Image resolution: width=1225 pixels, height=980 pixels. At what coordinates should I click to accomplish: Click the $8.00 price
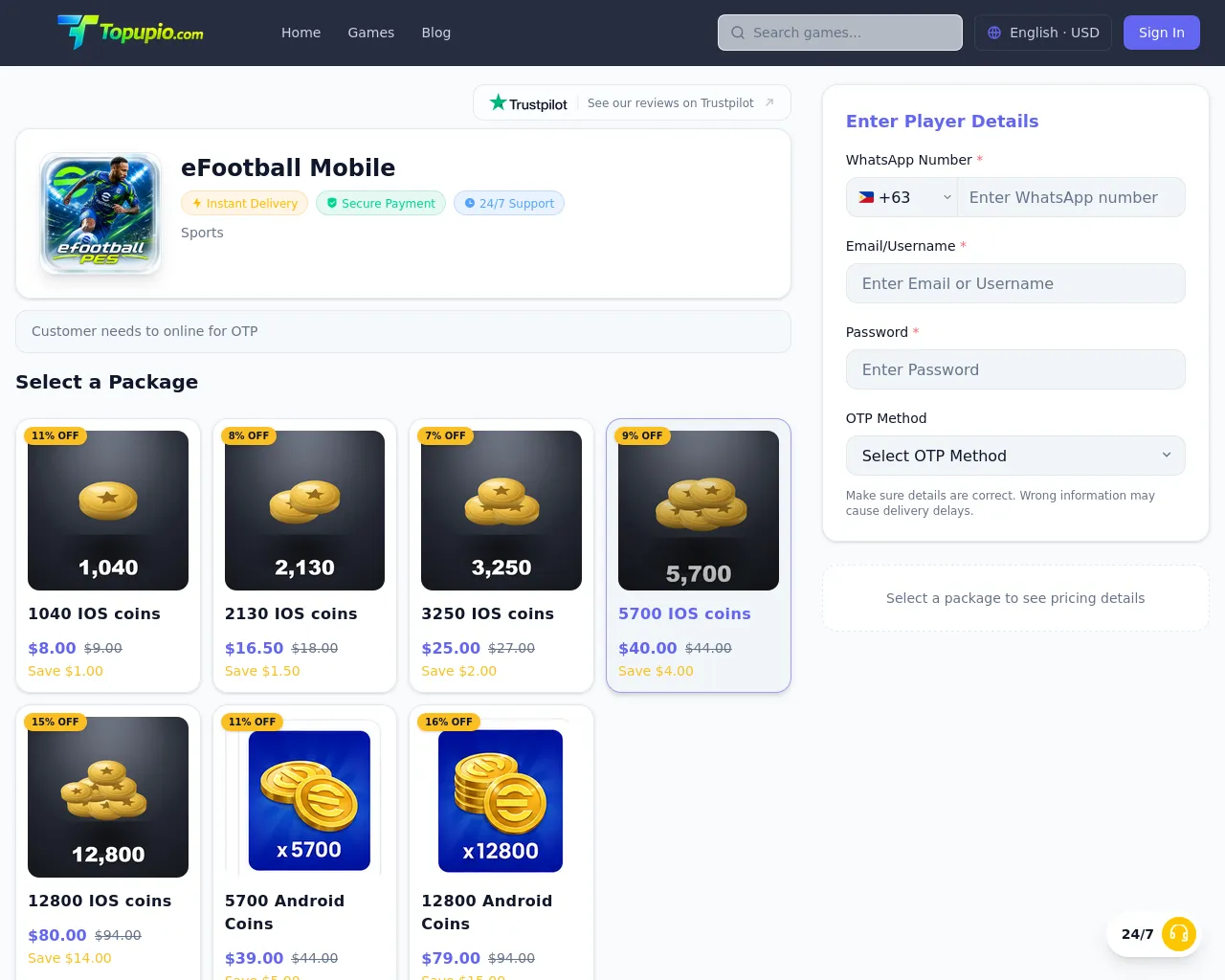pyautogui.click(x=52, y=648)
